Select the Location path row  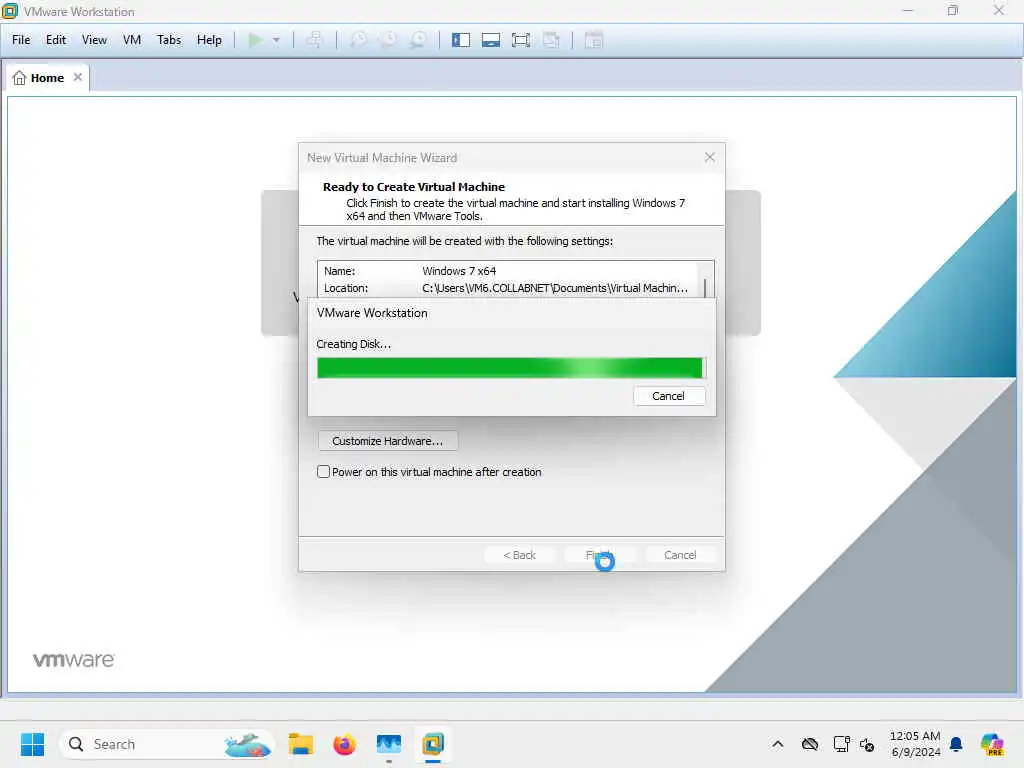(507, 288)
